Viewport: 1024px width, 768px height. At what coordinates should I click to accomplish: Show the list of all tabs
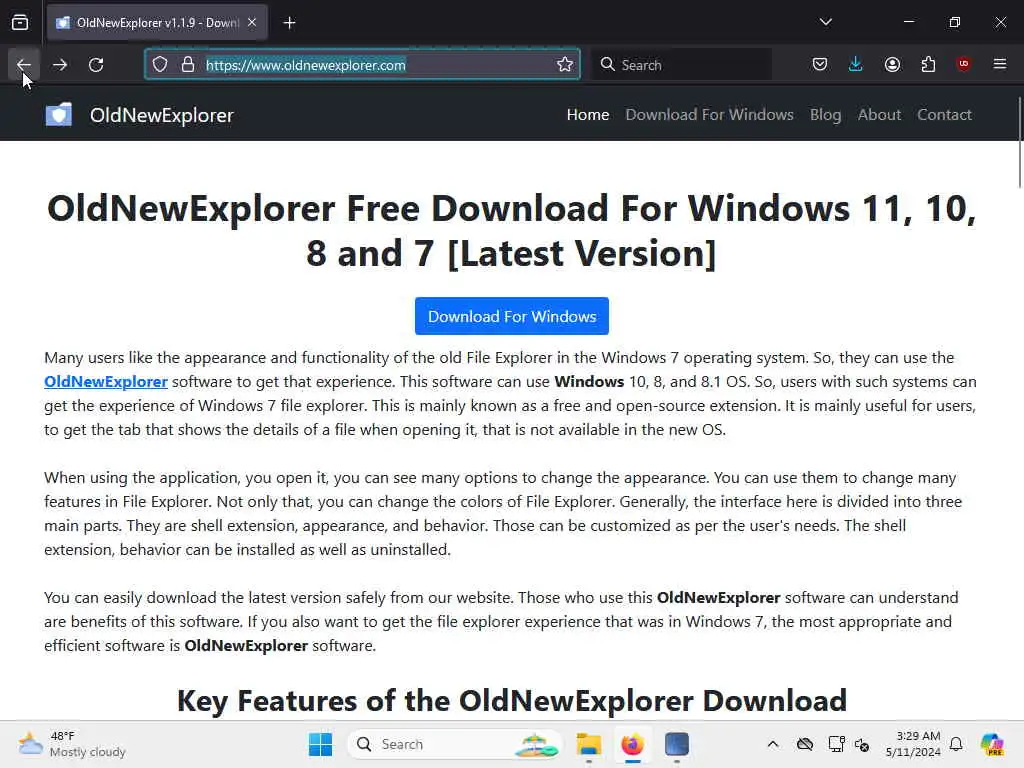(825, 22)
